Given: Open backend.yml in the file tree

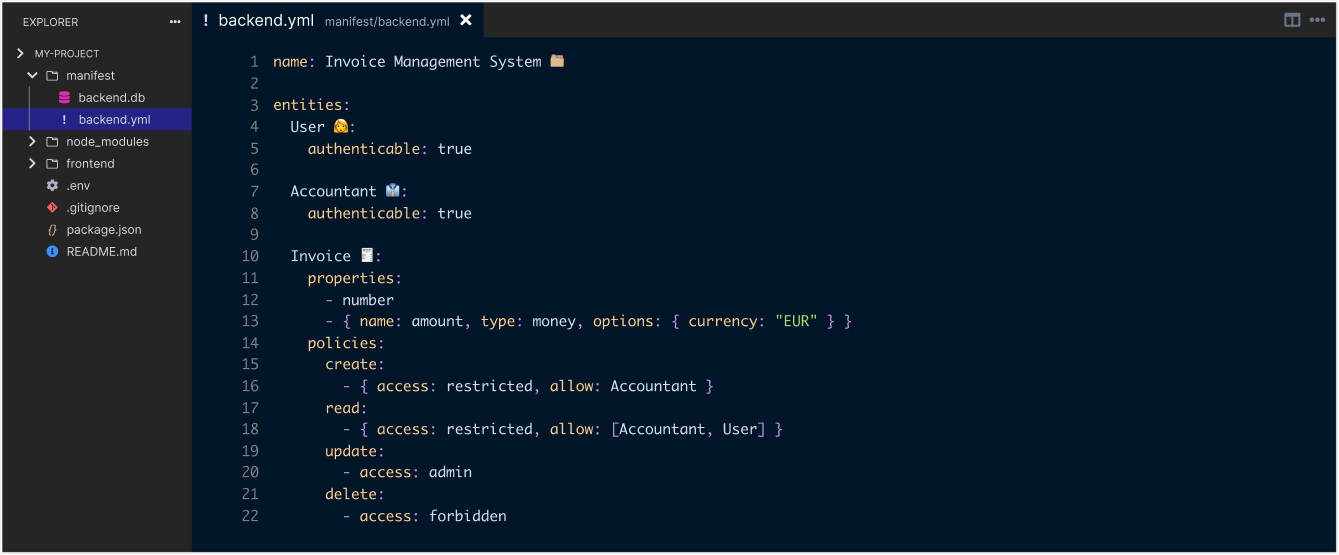Looking at the screenshot, I should [x=114, y=120].
